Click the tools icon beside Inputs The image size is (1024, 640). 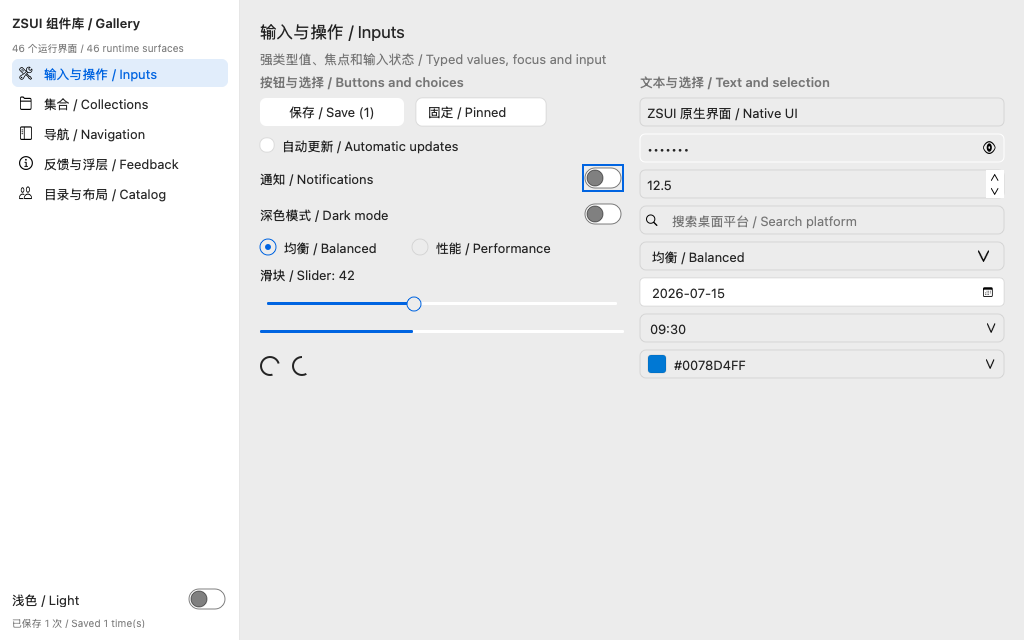(25, 73)
